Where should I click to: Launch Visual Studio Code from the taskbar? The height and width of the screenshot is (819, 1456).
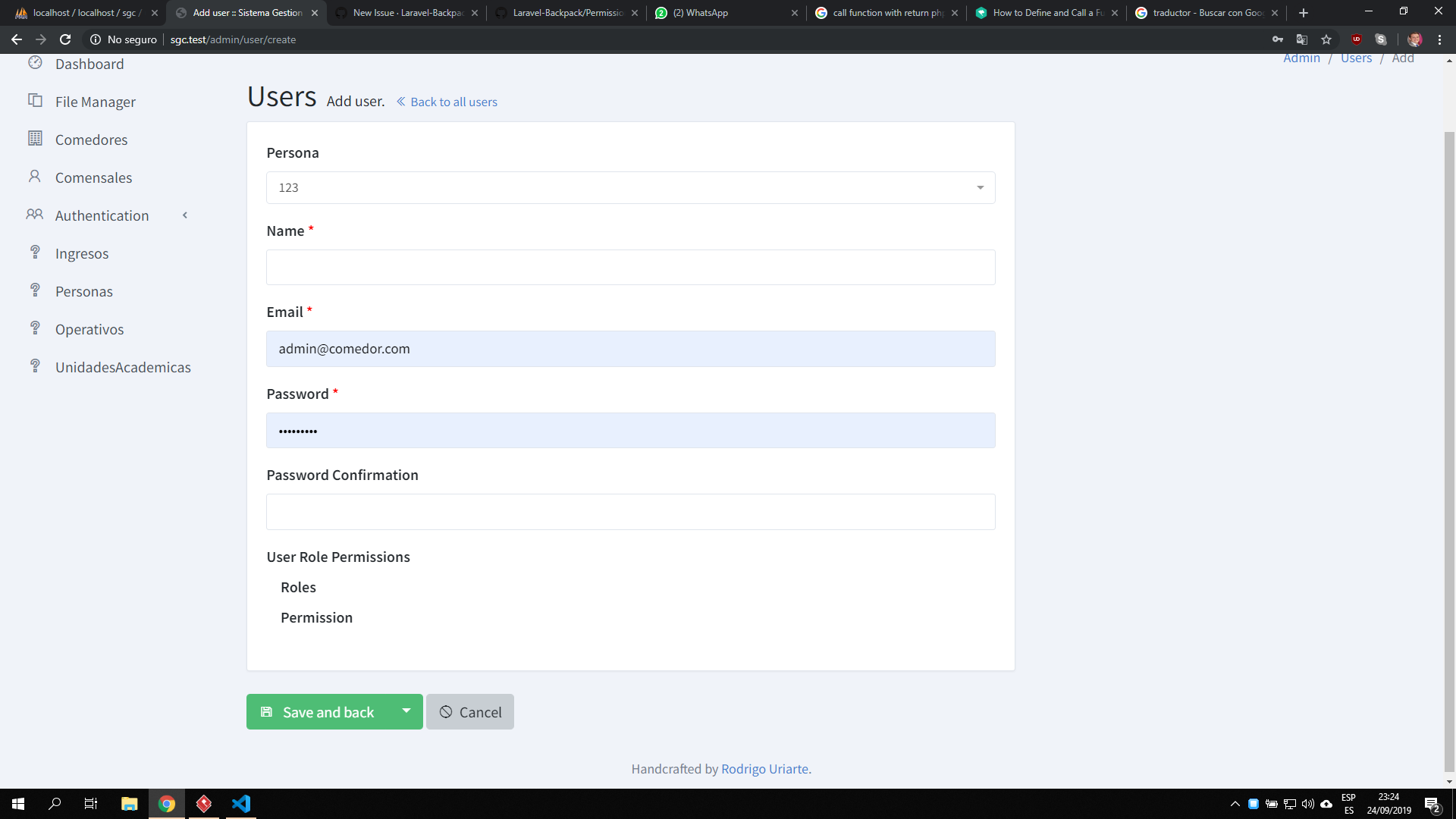tap(241, 804)
